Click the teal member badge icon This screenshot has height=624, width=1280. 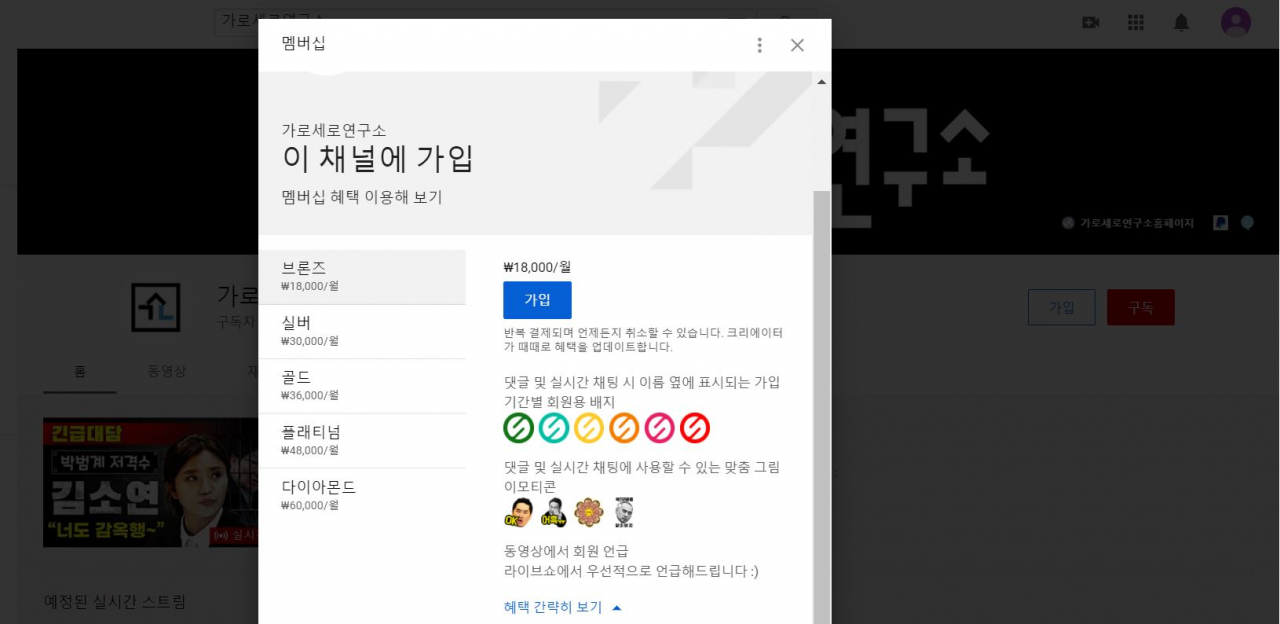554,428
